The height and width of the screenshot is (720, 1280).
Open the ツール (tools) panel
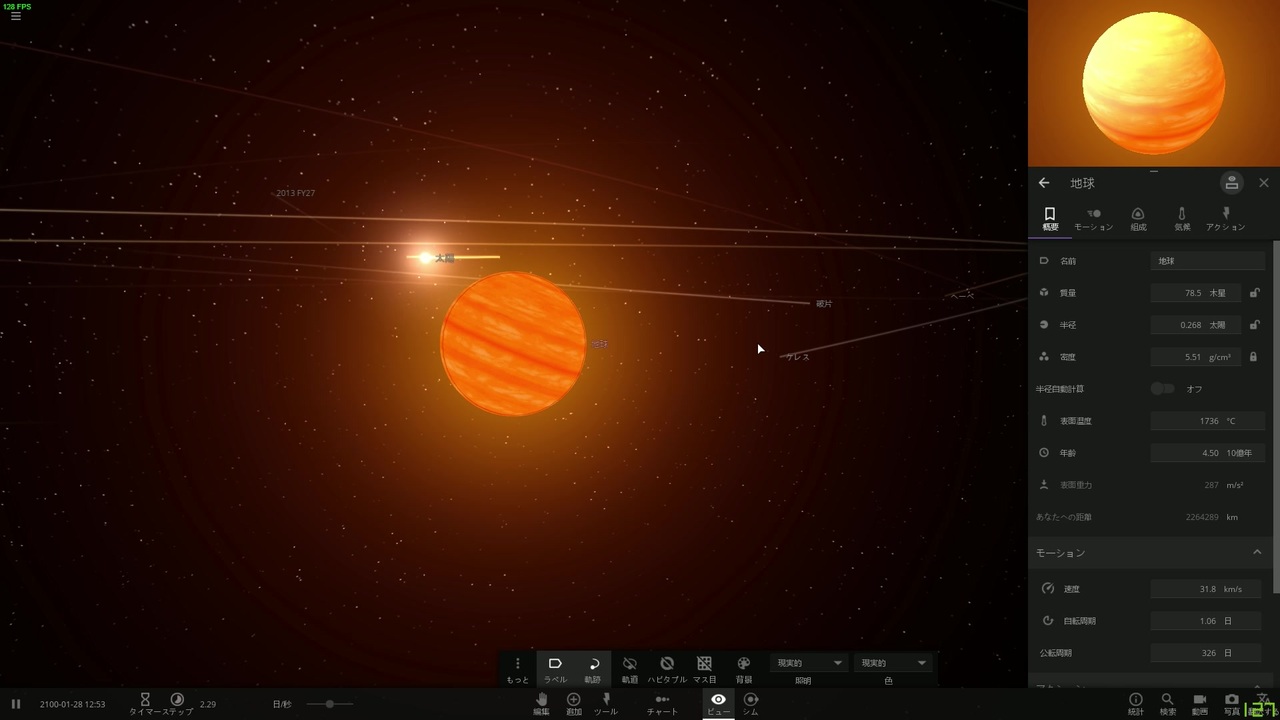606,705
